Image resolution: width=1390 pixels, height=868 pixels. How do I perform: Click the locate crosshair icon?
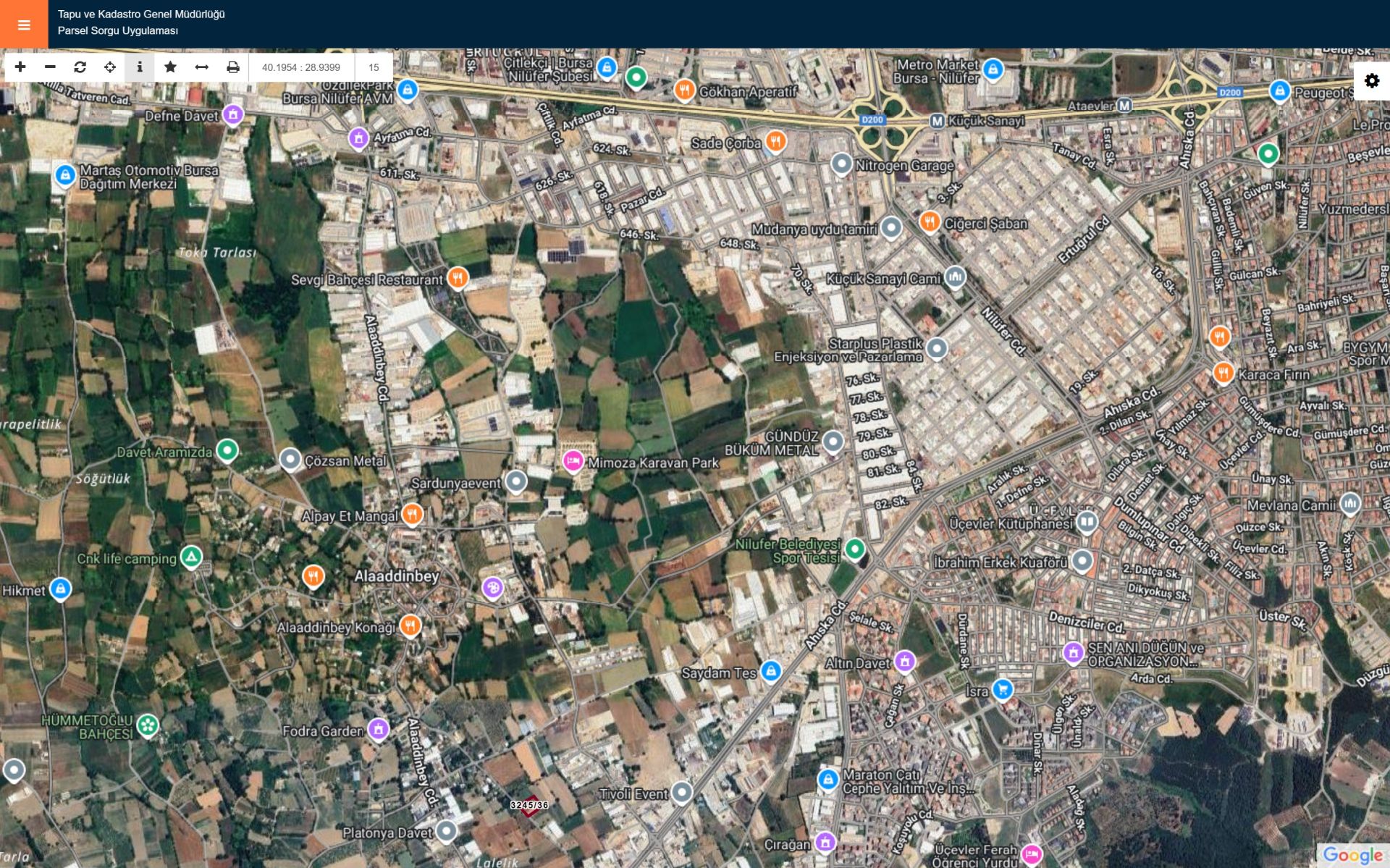(x=110, y=67)
